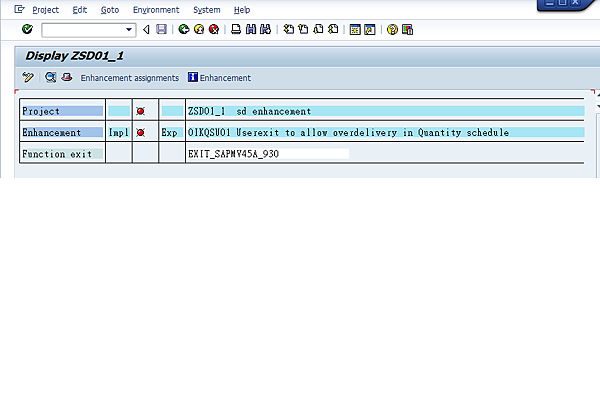Screen dimensions: 600x411
Task: Click the yellow Exit arrow icon
Action: coord(199,29)
